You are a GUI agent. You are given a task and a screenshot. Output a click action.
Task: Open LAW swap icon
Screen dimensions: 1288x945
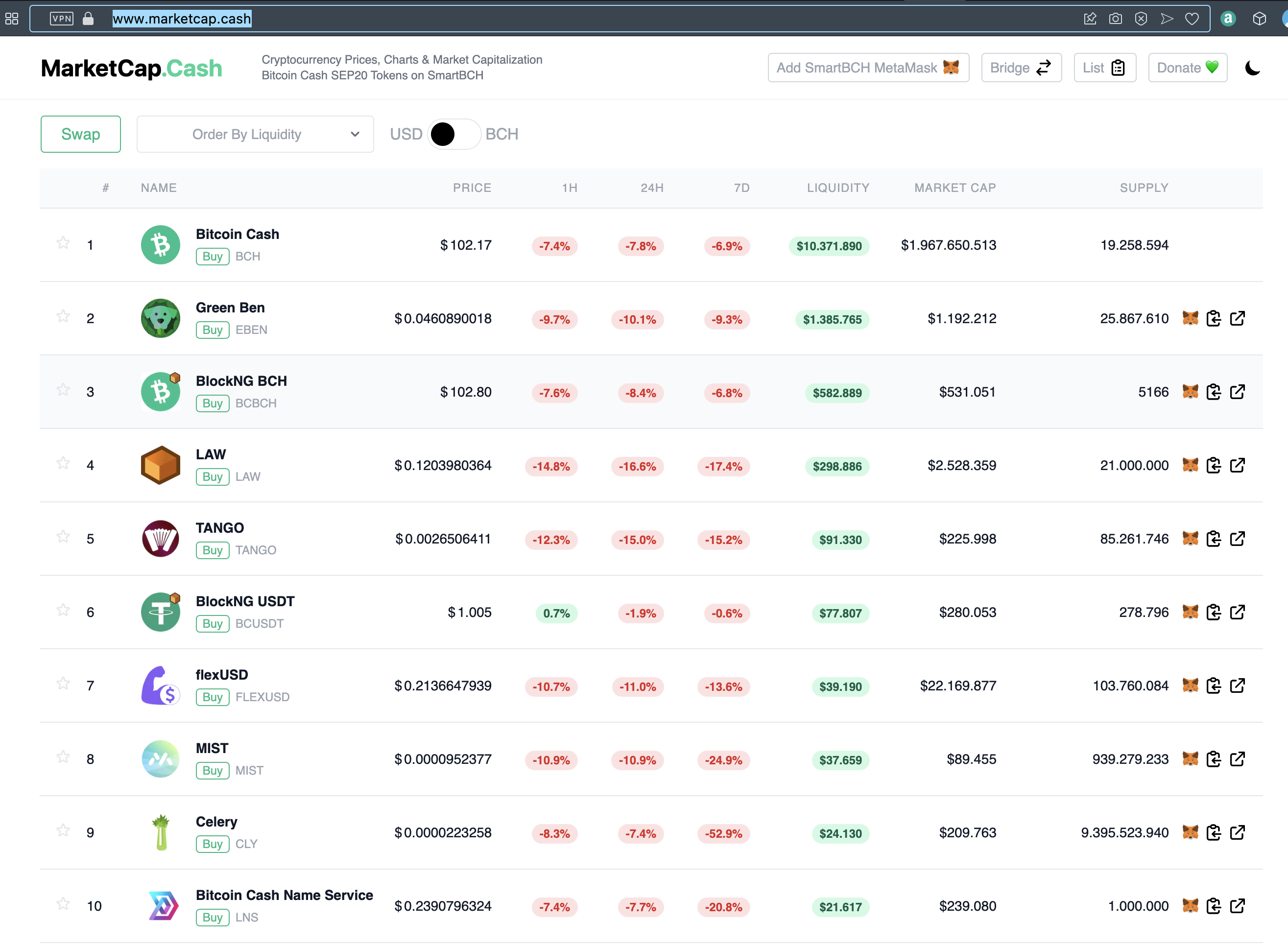coord(1214,466)
